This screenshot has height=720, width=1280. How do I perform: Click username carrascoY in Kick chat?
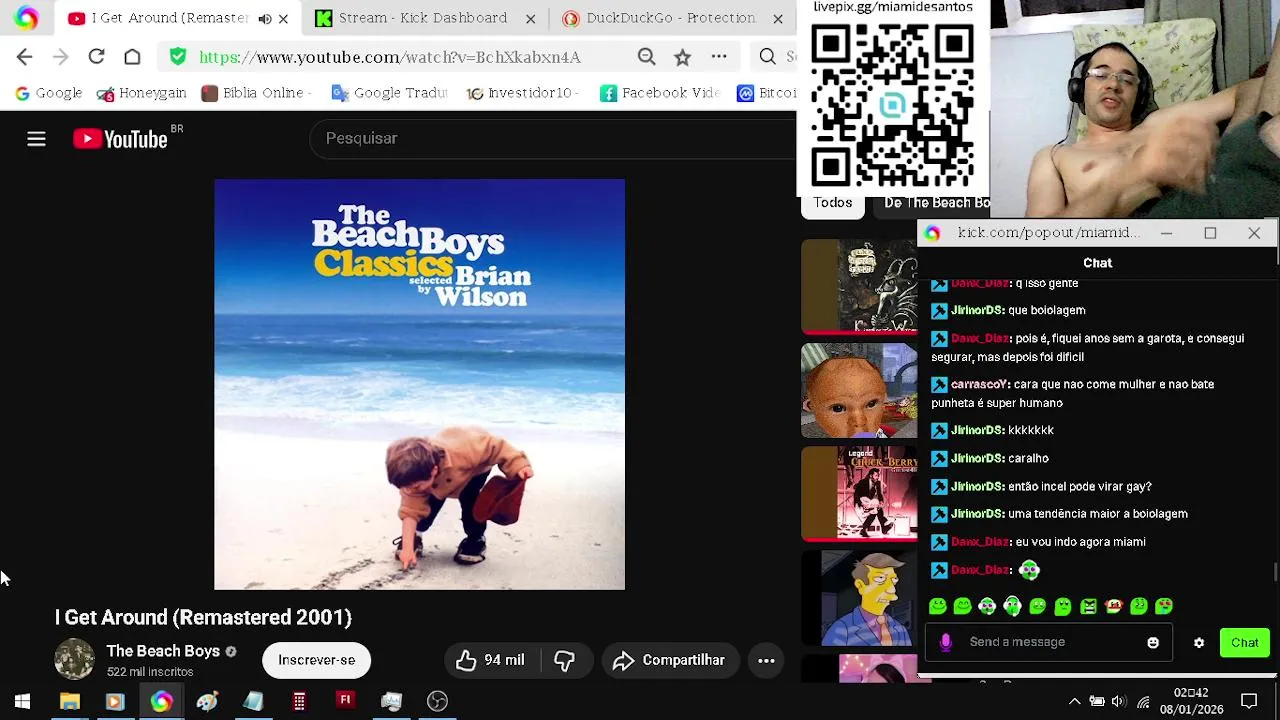pos(979,384)
